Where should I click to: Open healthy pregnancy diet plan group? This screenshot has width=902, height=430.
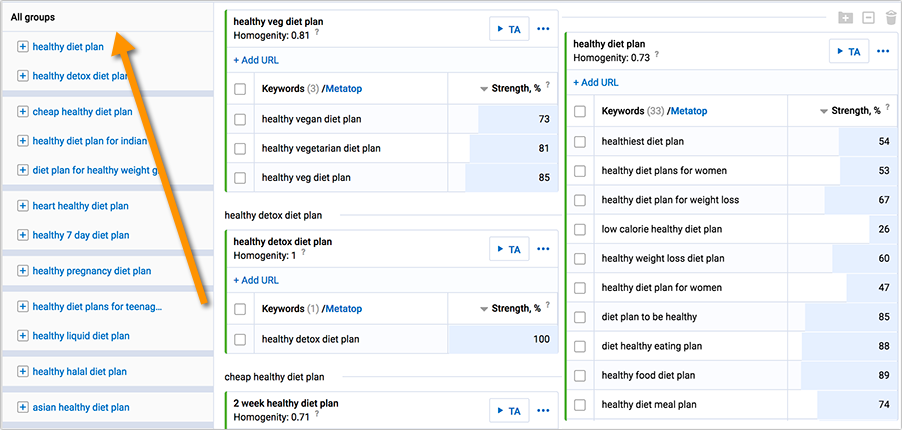[91, 271]
